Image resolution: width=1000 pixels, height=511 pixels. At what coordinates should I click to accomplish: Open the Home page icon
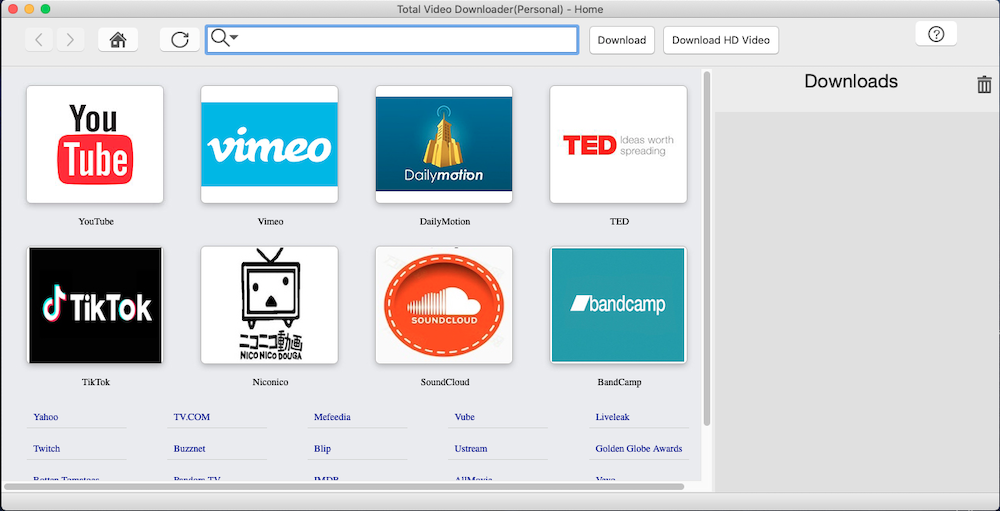[x=118, y=40]
